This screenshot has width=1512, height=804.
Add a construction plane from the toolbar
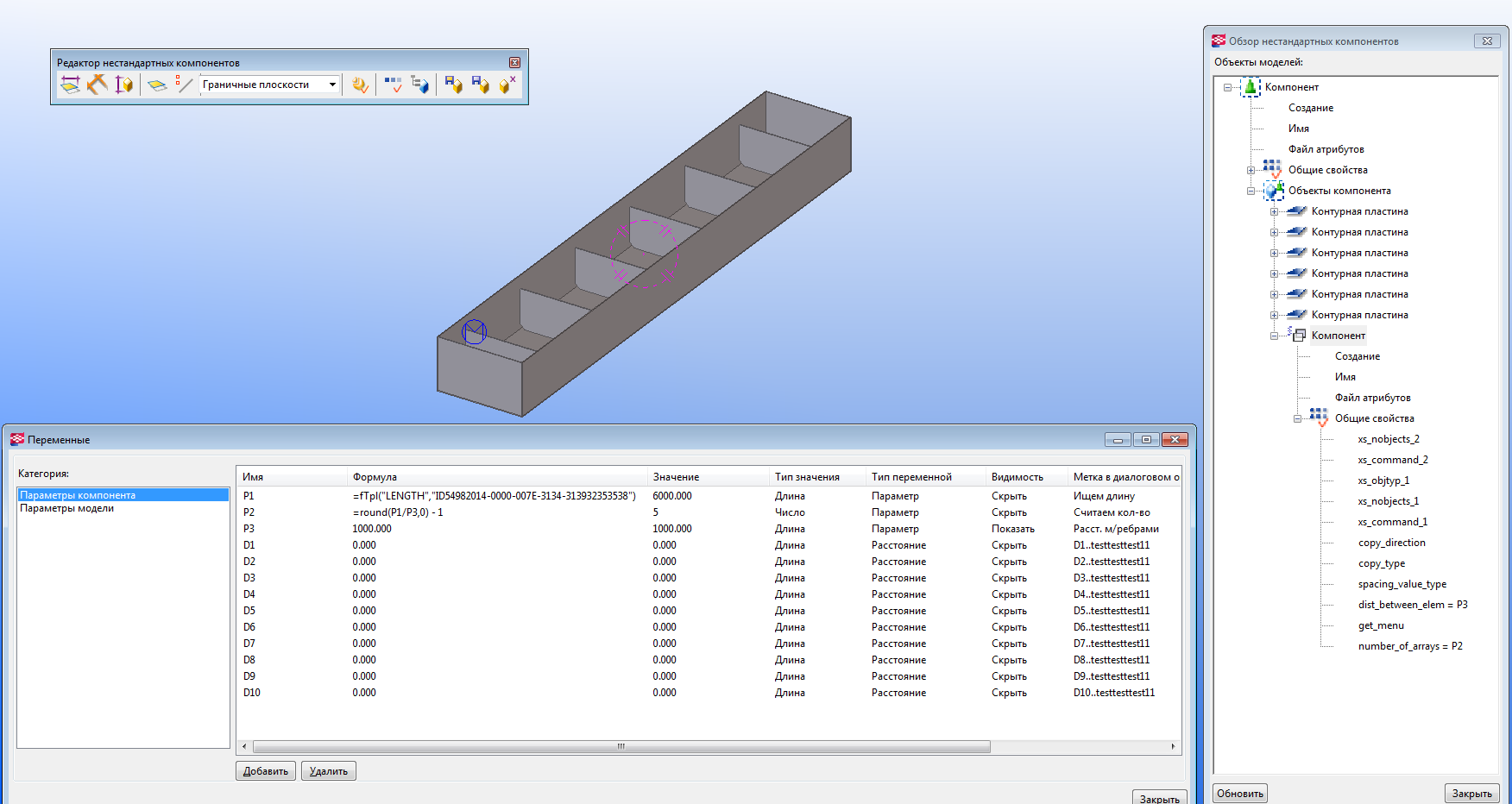click(x=156, y=85)
